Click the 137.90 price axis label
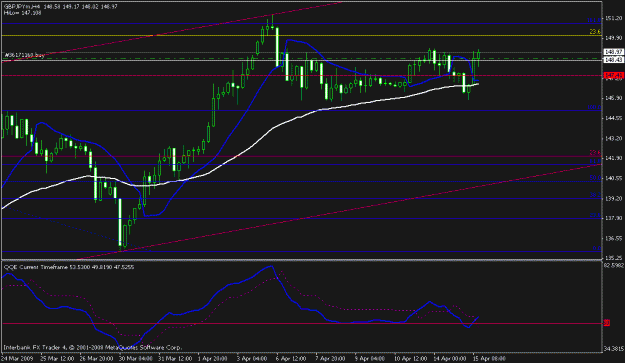This screenshot has height=363, width=625. [613, 218]
